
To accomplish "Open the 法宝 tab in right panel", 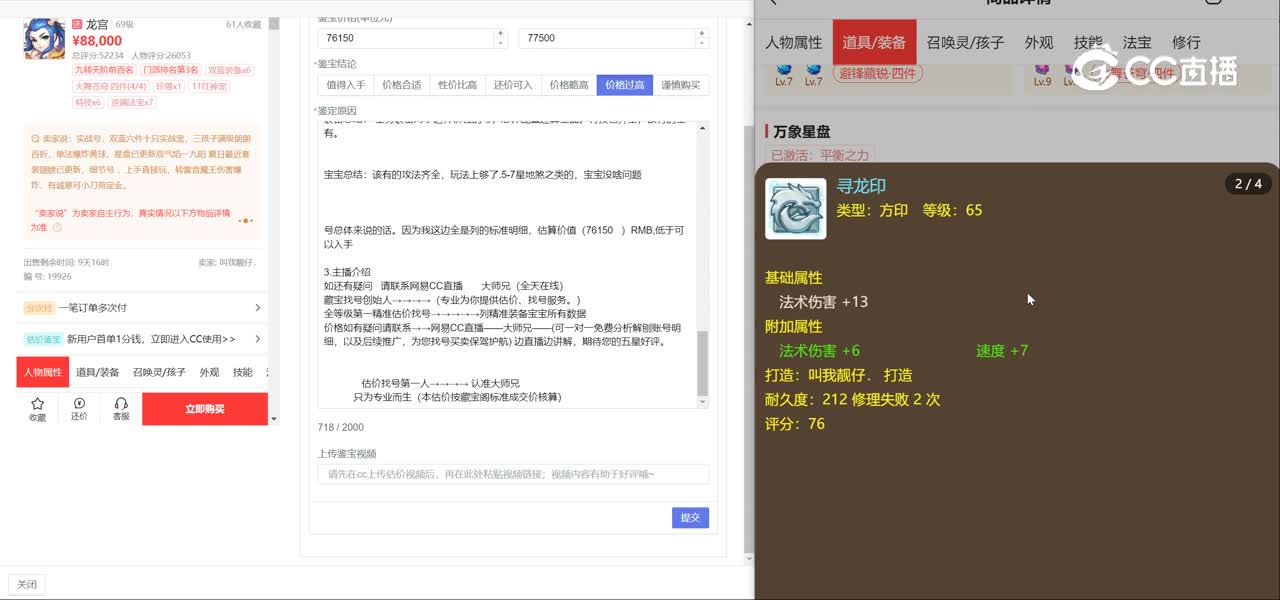I will click(1137, 42).
